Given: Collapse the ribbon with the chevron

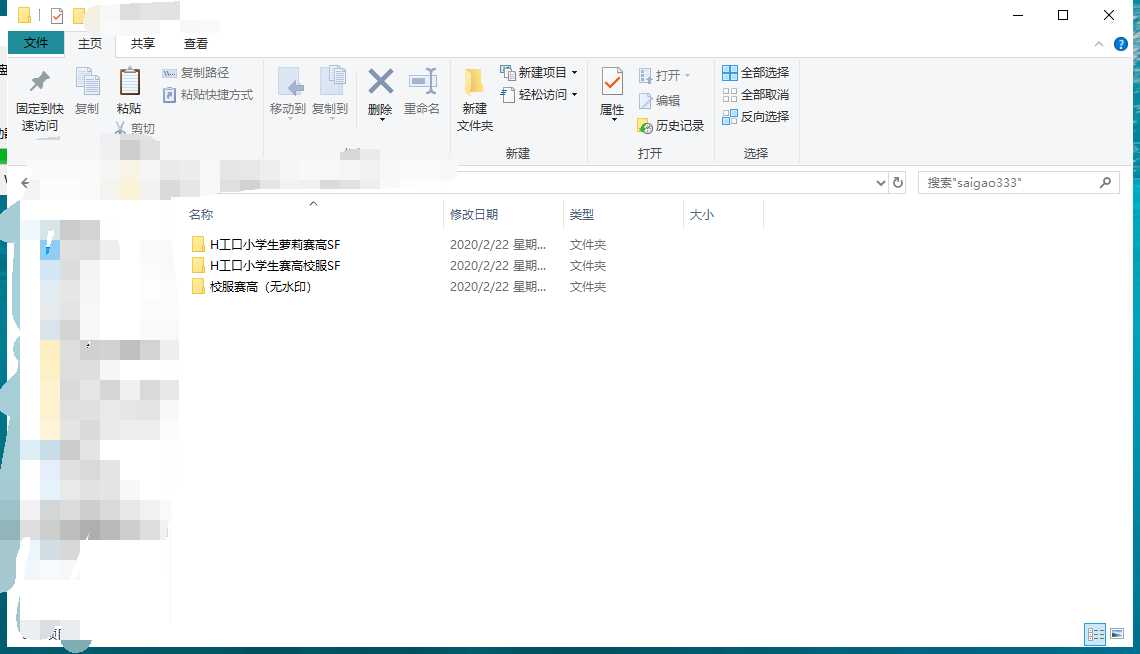Looking at the screenshot, I should [1099, 44].
